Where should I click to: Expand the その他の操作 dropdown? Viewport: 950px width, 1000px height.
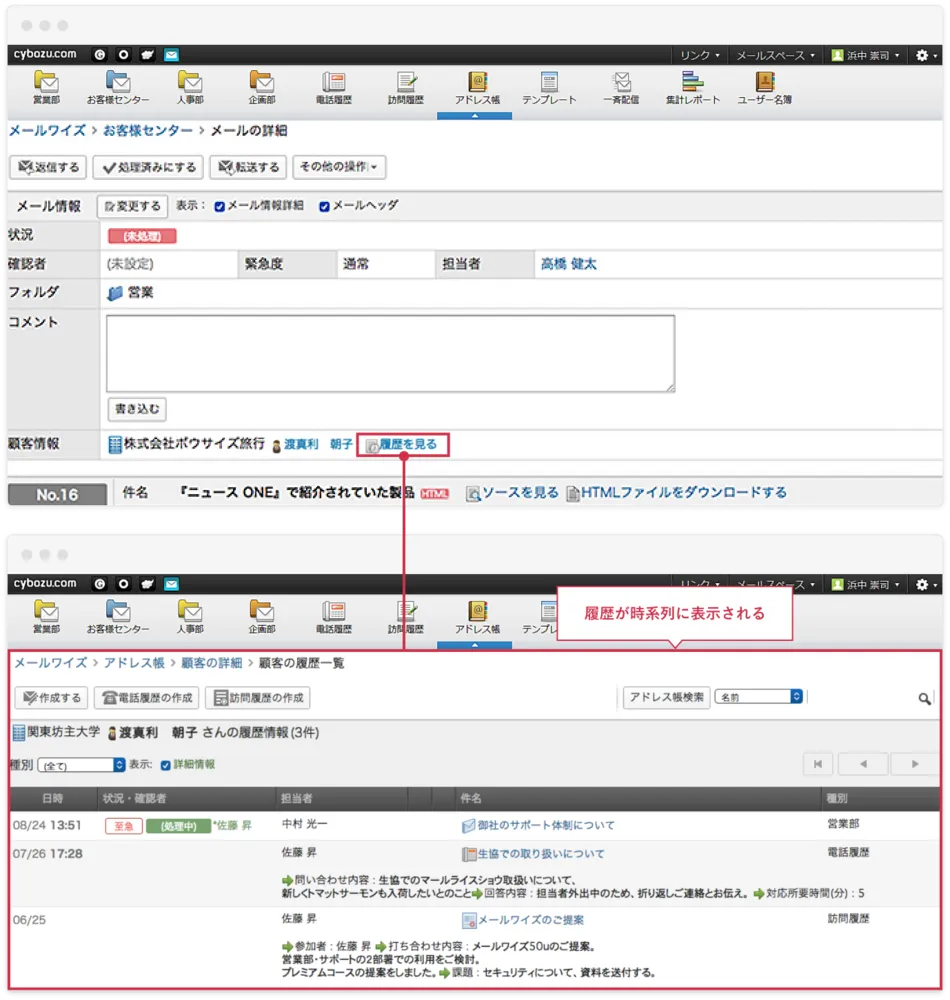340,167
